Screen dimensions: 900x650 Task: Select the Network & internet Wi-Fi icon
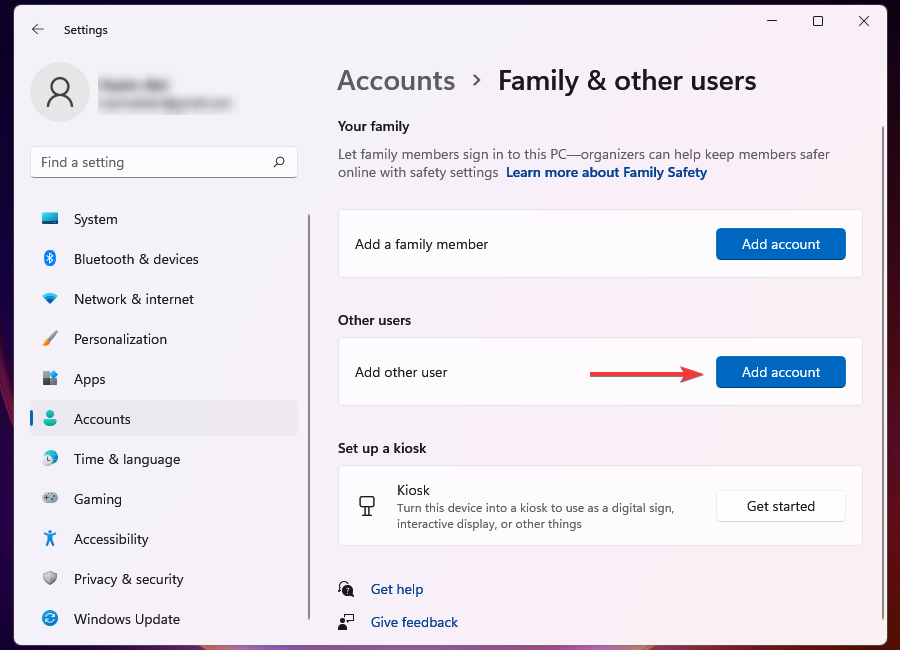[x=50, y=299]
